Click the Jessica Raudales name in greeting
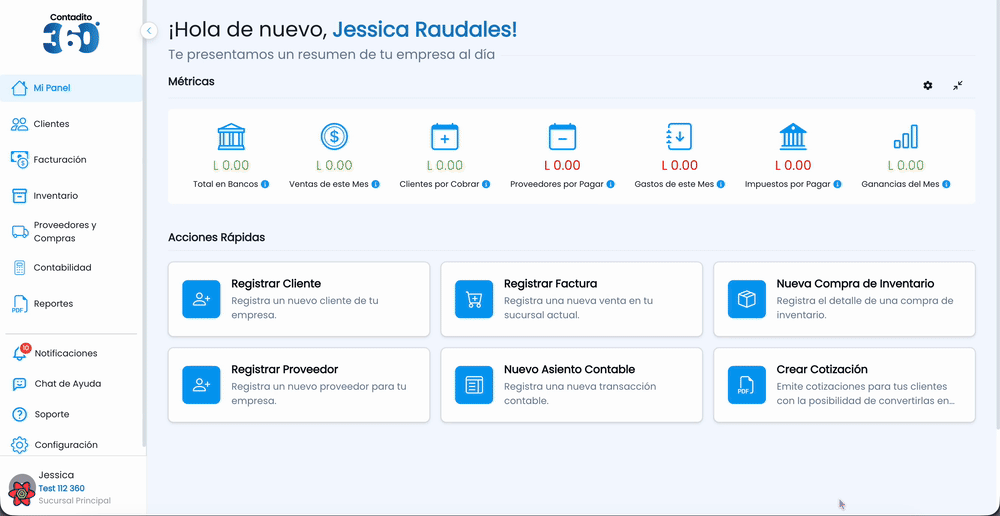The height and width of the screenshot is (516, 1000). pos(425,29)
